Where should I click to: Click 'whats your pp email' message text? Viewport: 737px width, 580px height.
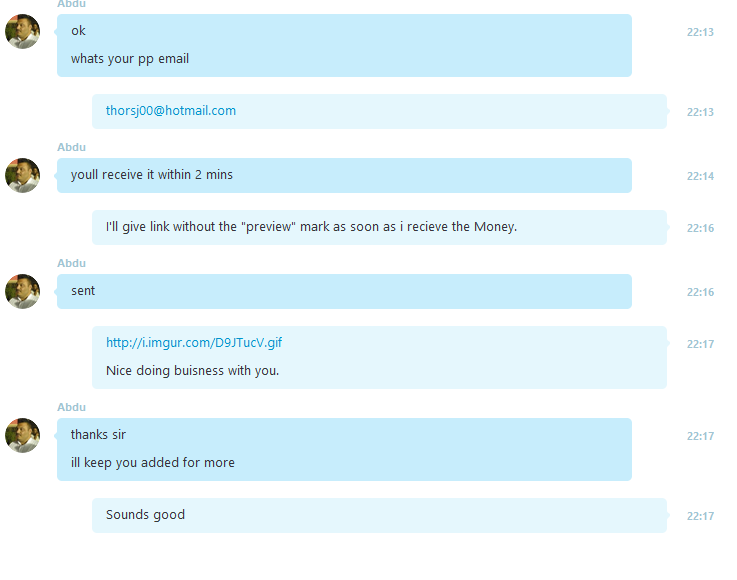(130, 59)
